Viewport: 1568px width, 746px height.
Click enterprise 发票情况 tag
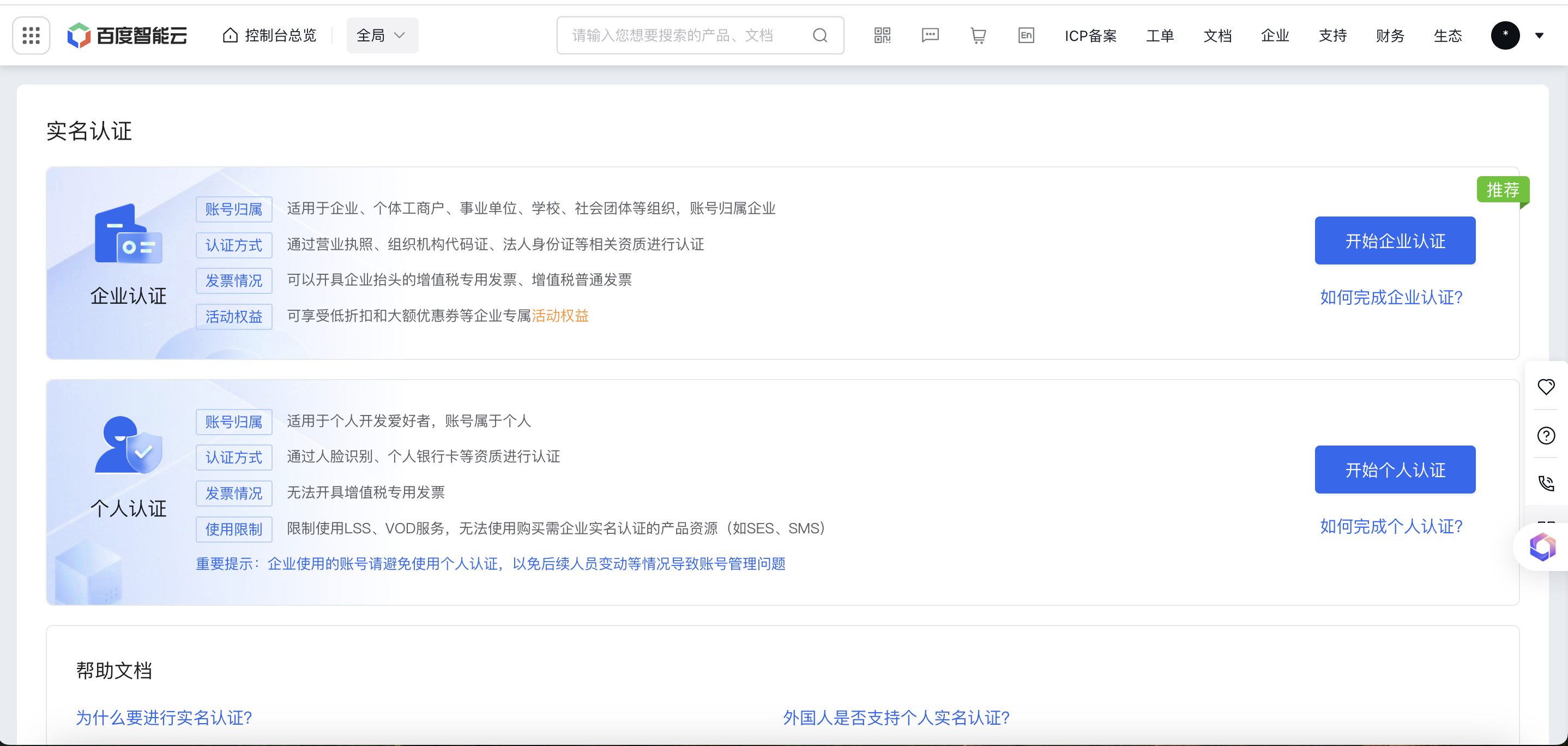tap(234, 281)
